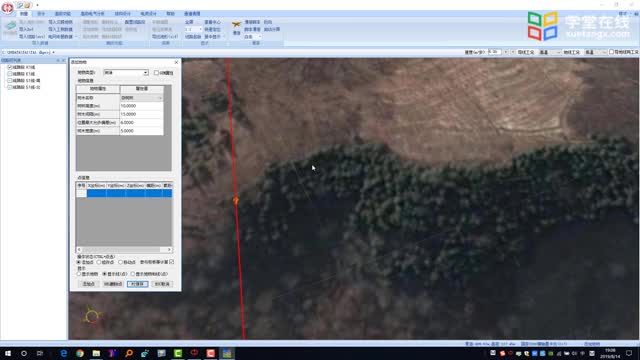Click the leftmost button in the dialog's bottom row
Screen dimensions: 640x360
click(x=89, y=284)
